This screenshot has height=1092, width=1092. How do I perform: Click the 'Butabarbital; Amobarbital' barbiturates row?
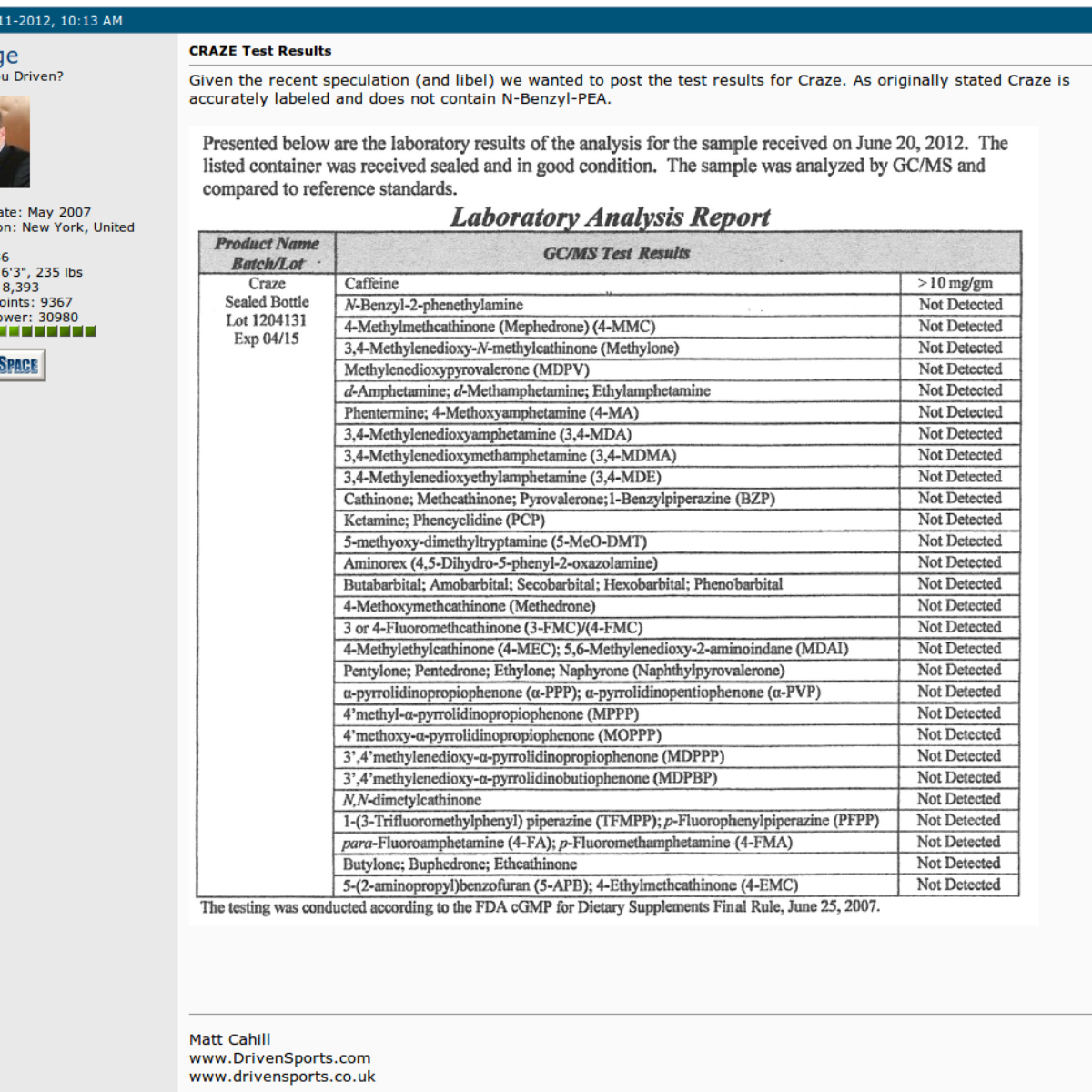618,585
